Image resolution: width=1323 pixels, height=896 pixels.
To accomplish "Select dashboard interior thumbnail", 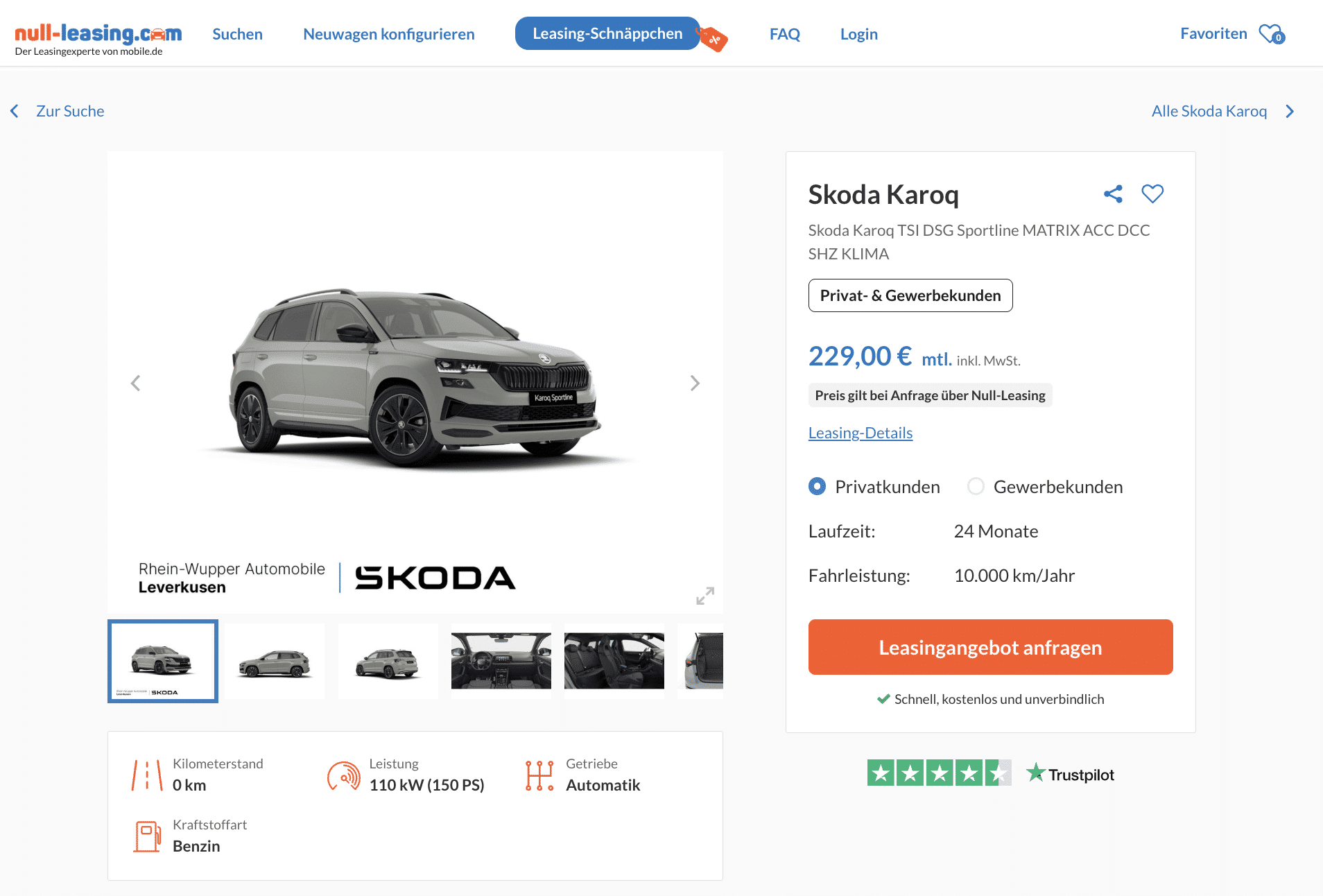I will pyautogui.click(x=501, y=661).
